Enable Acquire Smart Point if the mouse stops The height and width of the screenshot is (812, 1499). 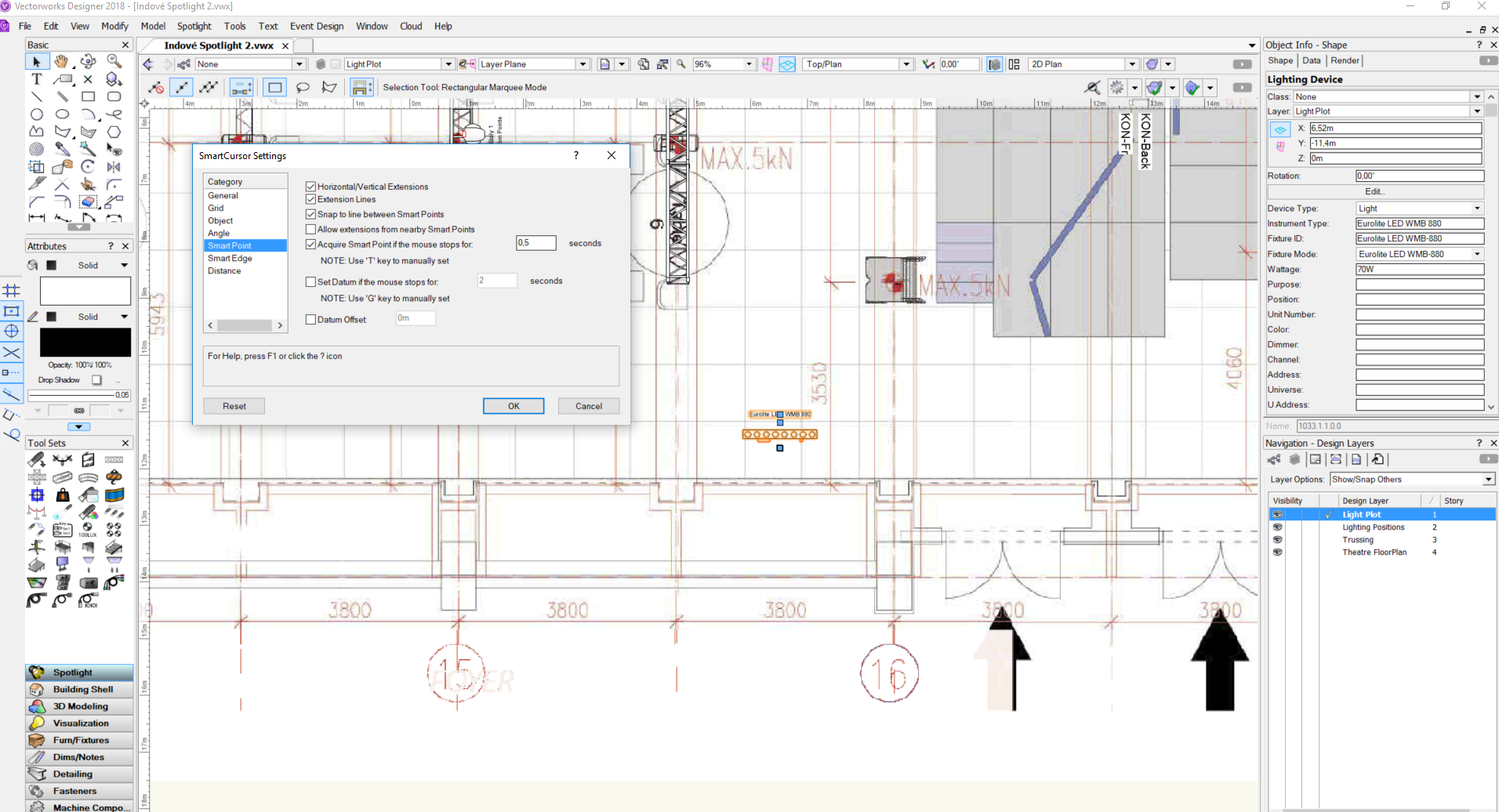(x=311, y=244)
